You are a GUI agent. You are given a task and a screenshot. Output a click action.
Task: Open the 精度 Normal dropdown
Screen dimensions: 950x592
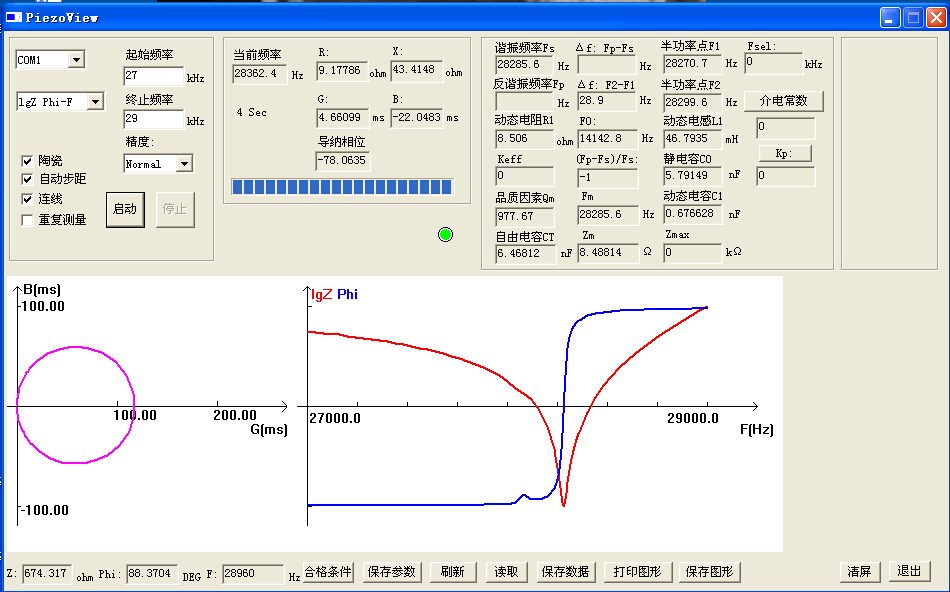183,164
